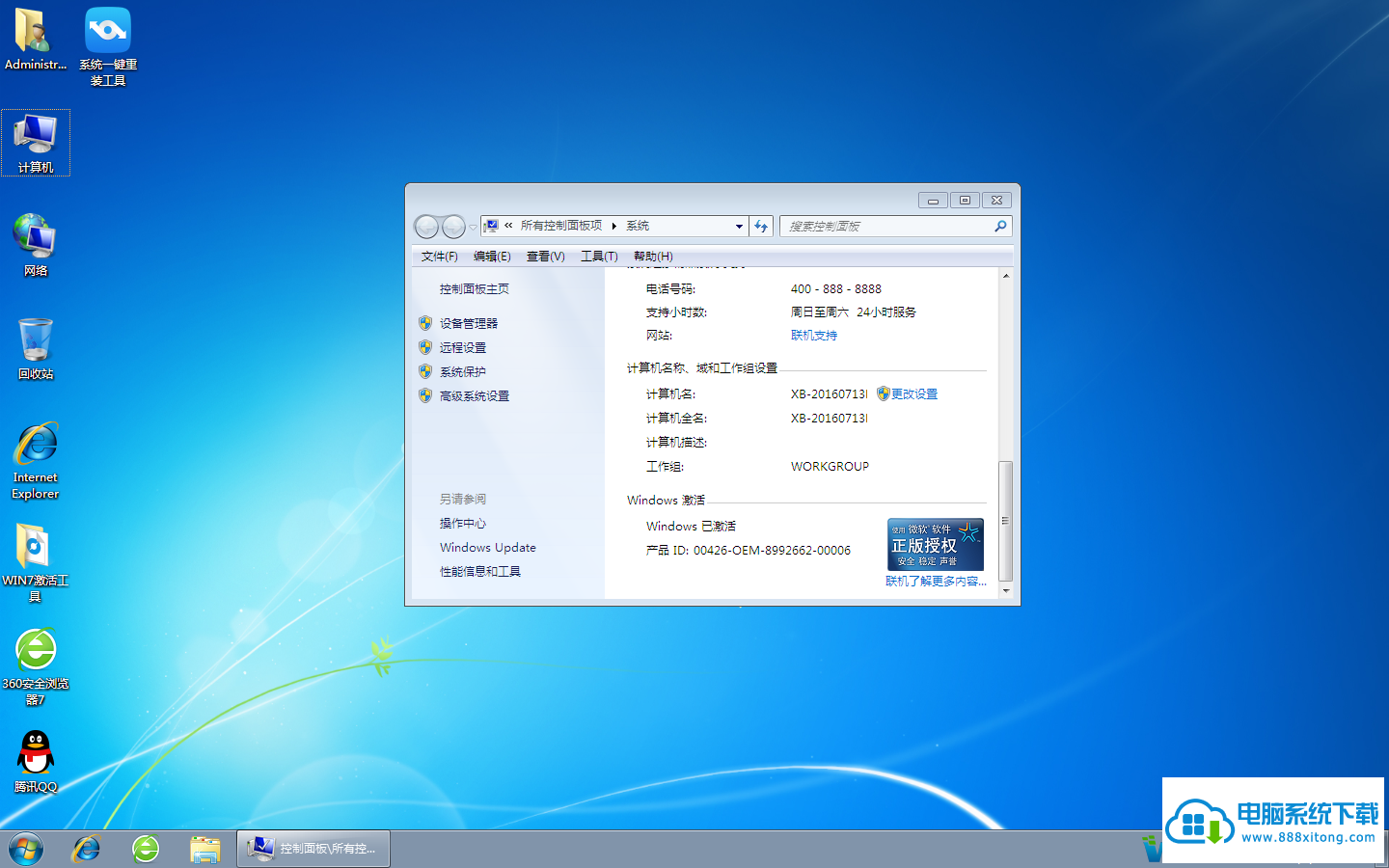Click the vertical scrollbar thumb

(x=1006, y=521)
